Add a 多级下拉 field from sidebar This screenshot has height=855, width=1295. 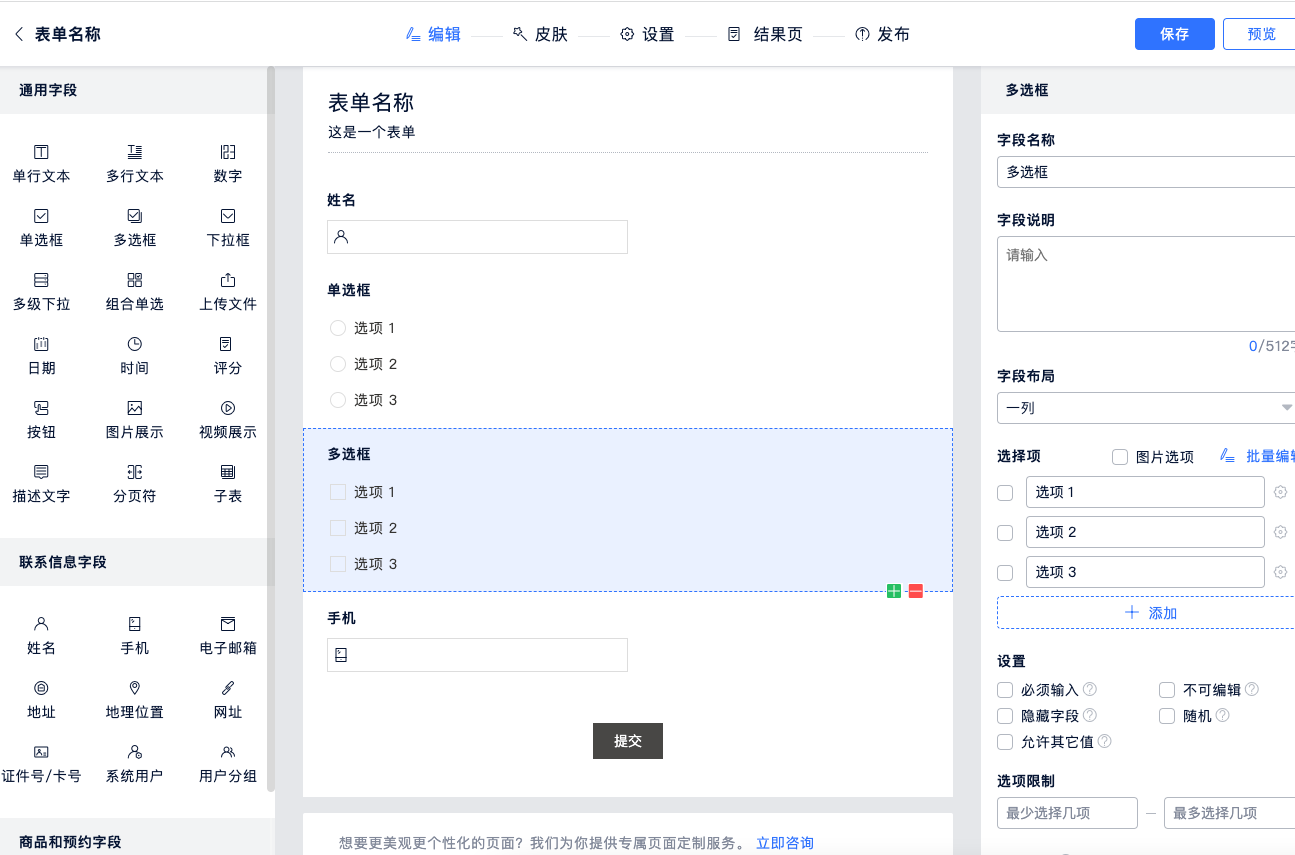(x=41, y=281)
